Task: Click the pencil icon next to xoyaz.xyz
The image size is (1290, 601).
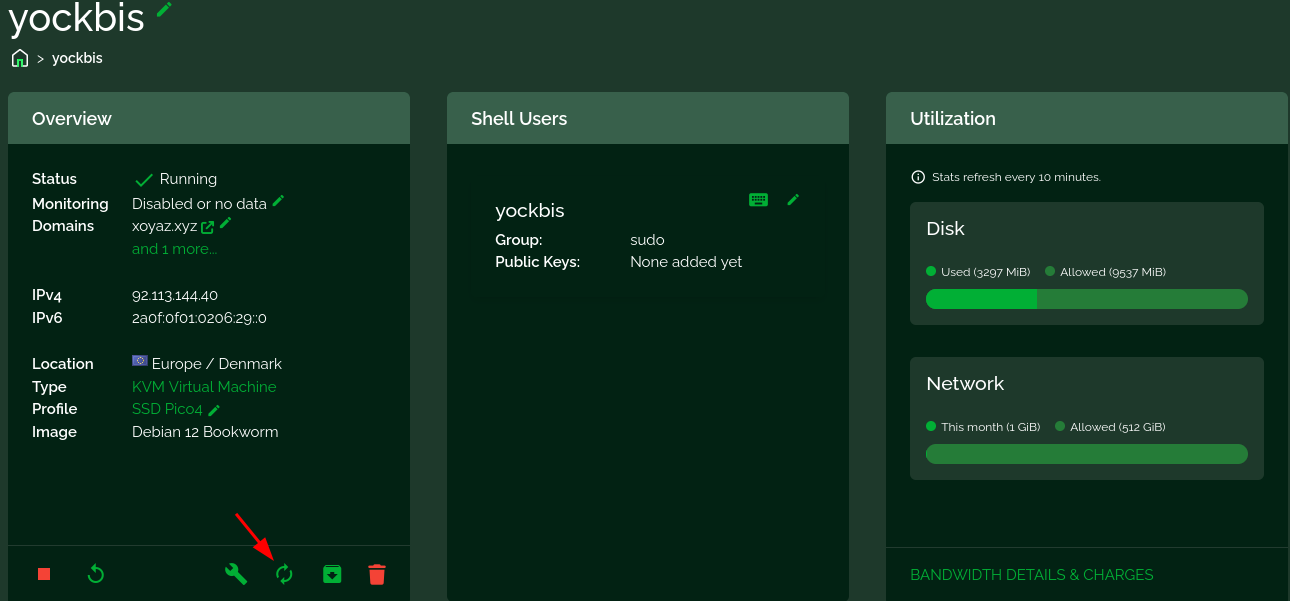Action: (226, 223)
